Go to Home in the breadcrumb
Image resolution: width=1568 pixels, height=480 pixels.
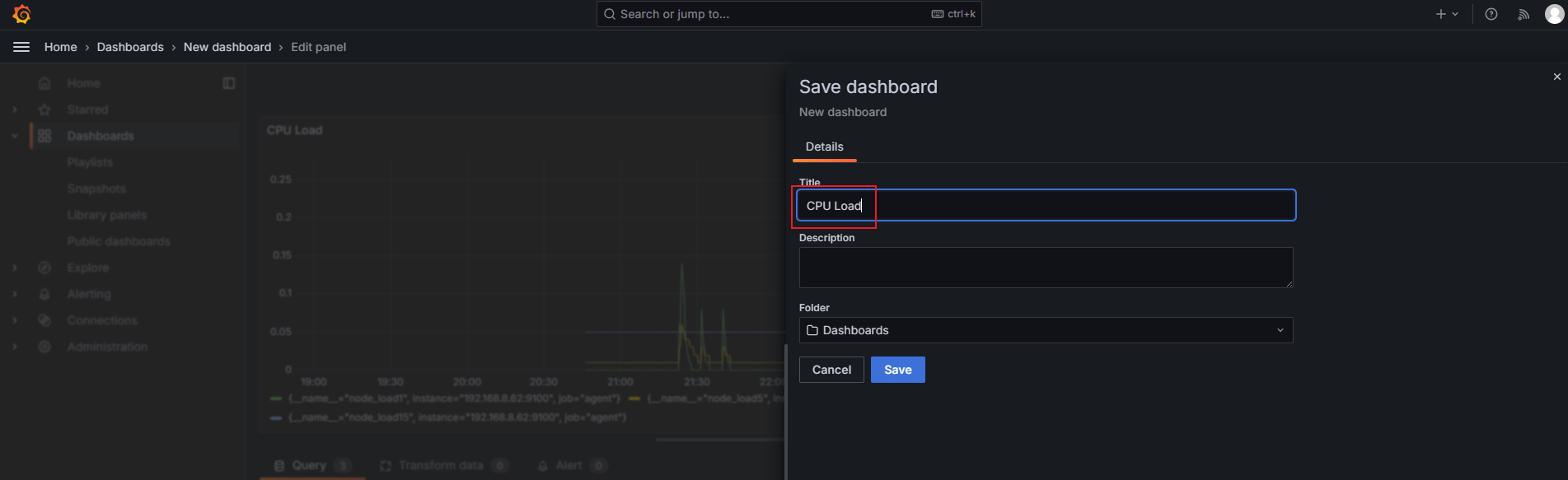click(60, 47)
